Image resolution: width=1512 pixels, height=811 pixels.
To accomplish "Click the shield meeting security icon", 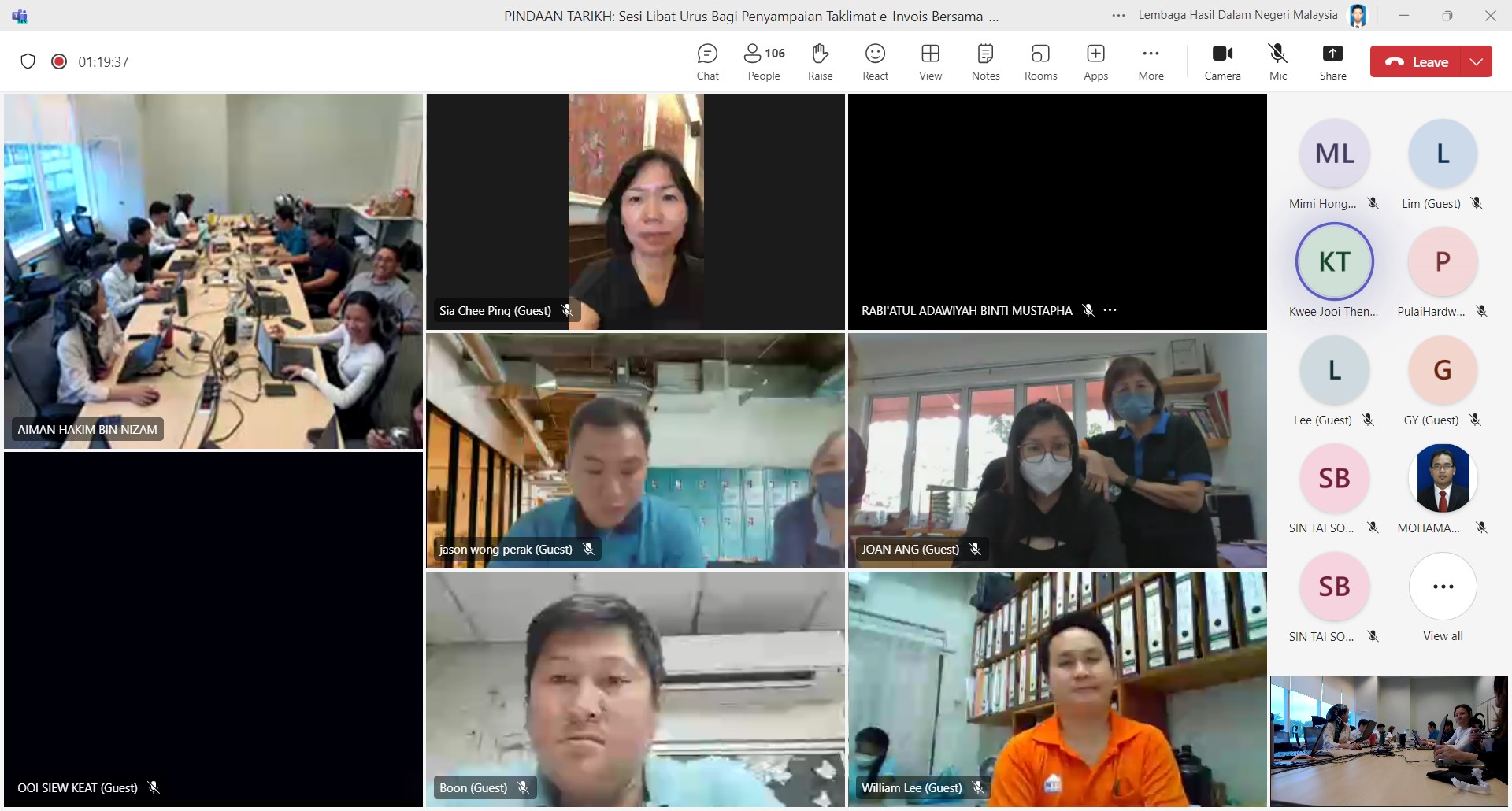I will coord(28,61).
